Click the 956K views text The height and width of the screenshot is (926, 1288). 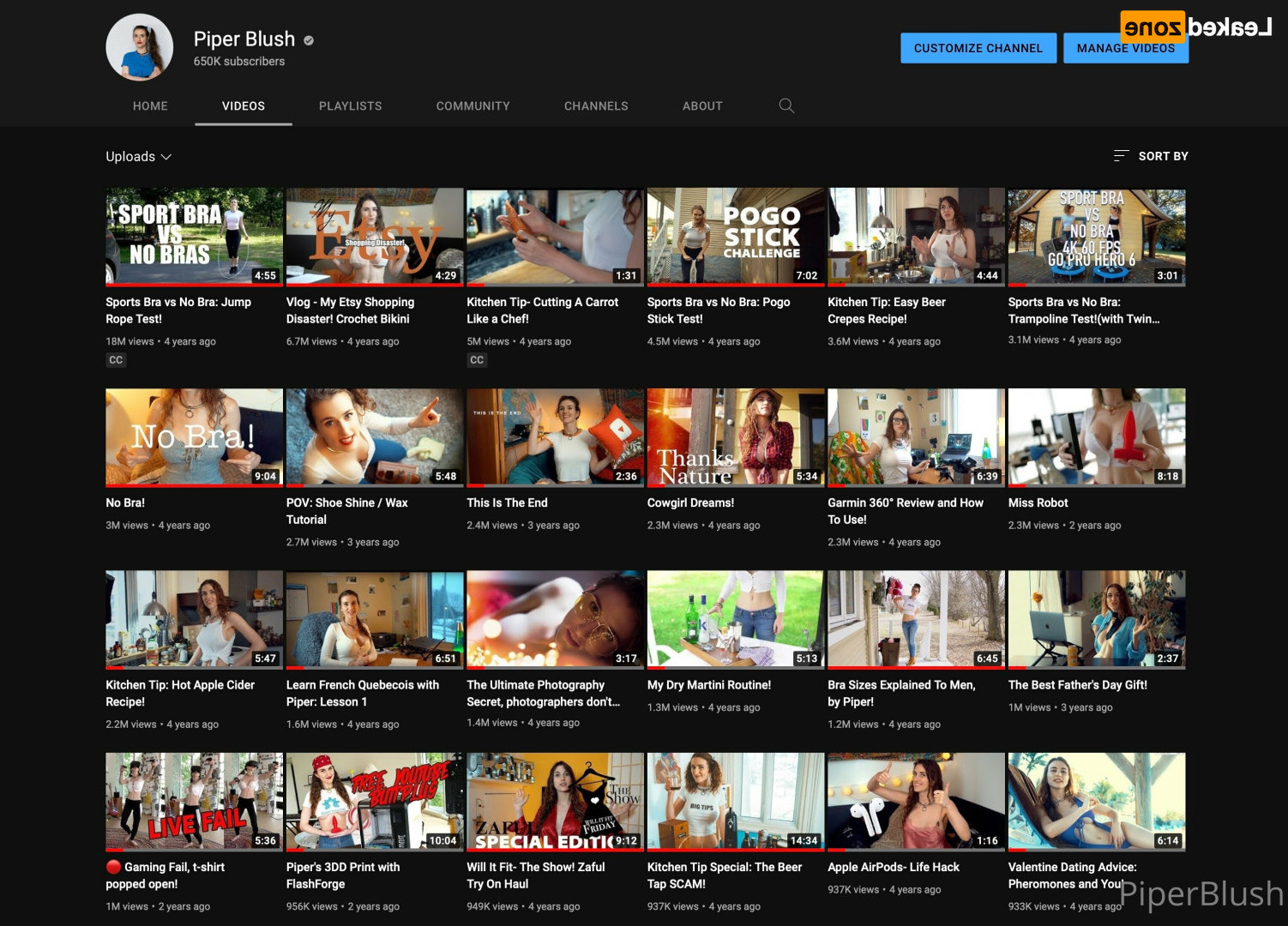click(x=312, y=906)
